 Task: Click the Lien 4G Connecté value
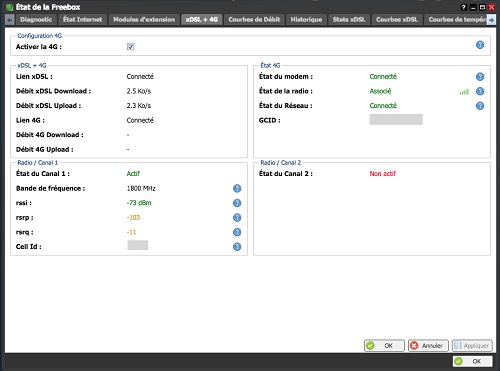pyautogui.click(x=140, y=120)
